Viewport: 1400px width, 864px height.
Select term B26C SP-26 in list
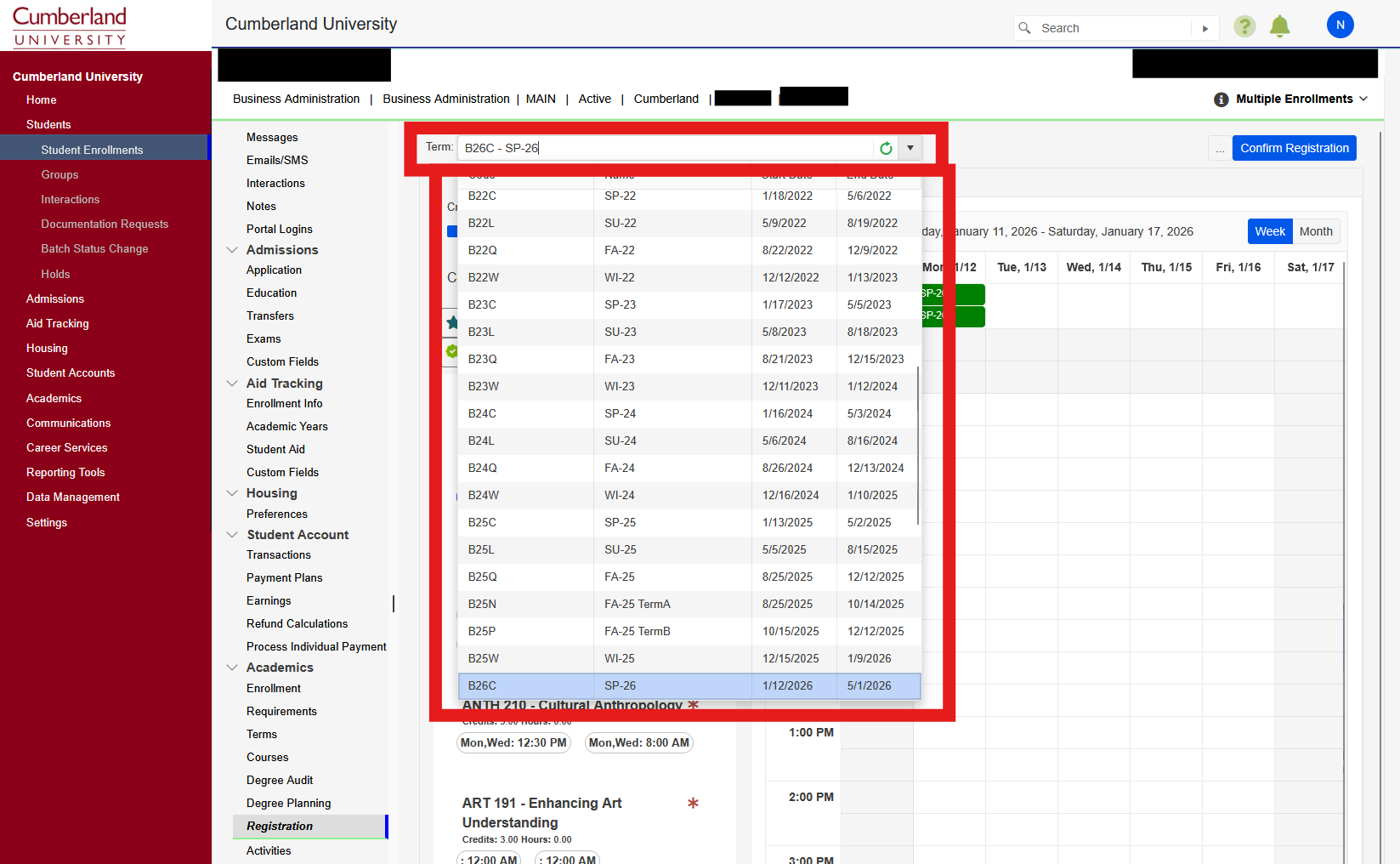[689, 685]
